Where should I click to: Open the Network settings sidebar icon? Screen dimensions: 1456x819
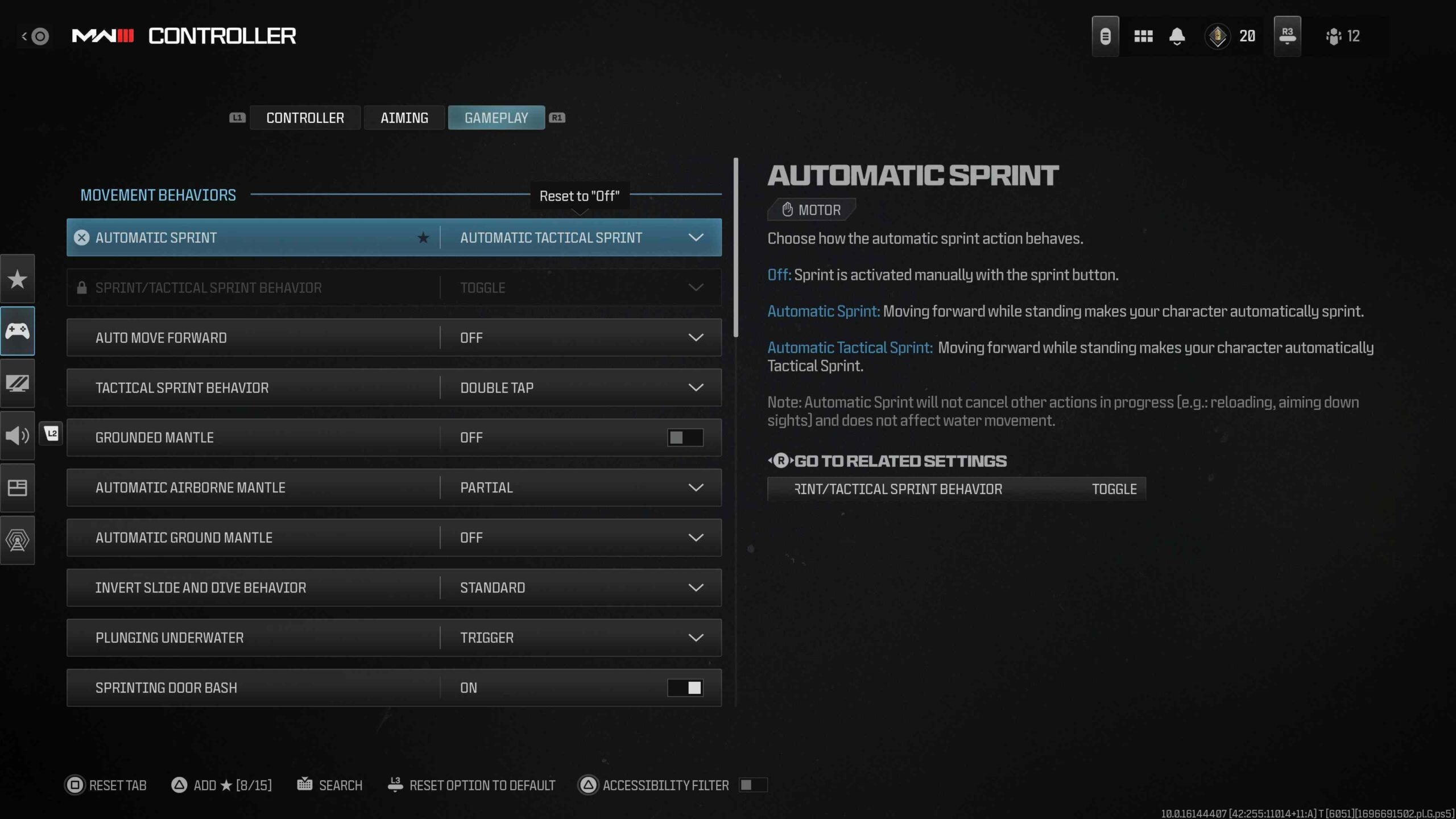coord(17,540)
